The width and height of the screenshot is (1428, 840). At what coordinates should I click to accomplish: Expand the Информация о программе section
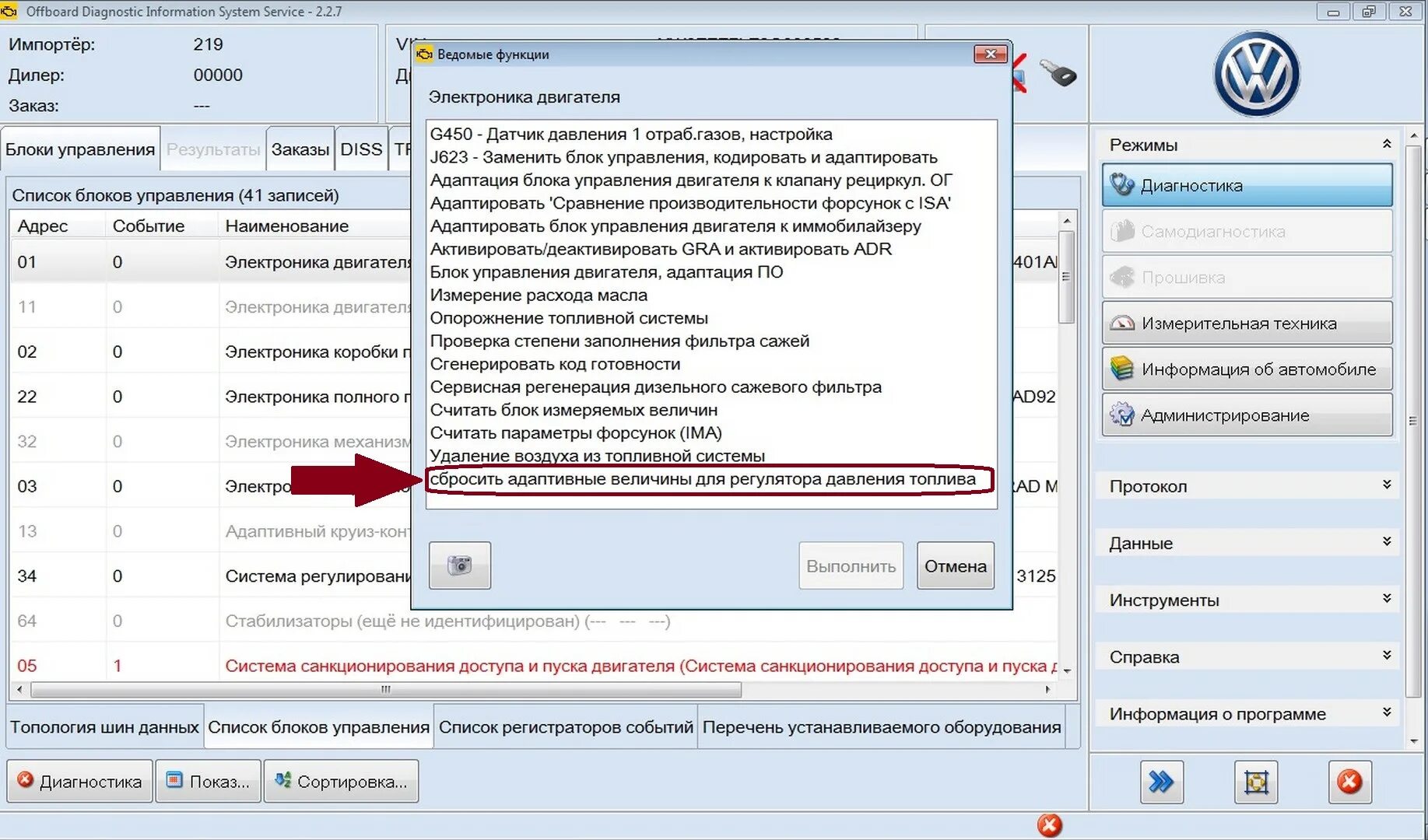point(1387,712)
